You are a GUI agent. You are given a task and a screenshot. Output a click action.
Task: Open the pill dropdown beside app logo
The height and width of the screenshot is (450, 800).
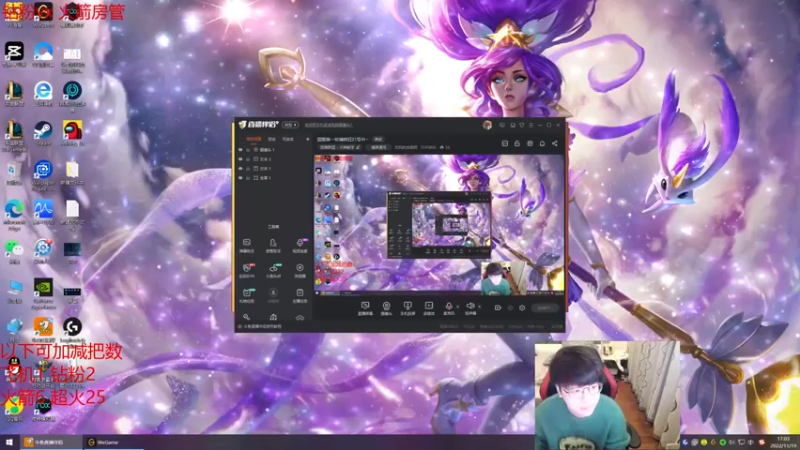(290, 124)
